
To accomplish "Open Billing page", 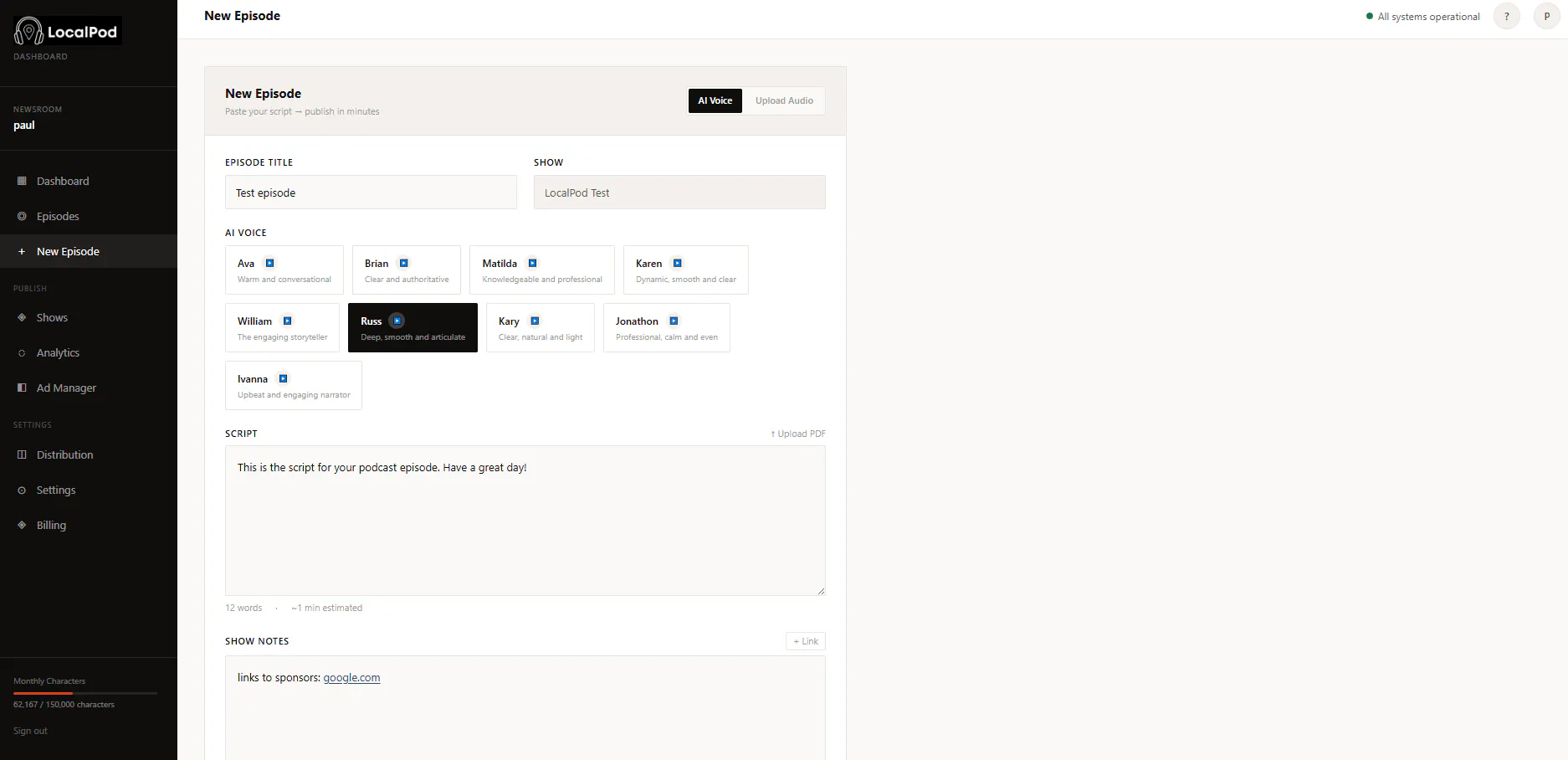I will 89,525.
